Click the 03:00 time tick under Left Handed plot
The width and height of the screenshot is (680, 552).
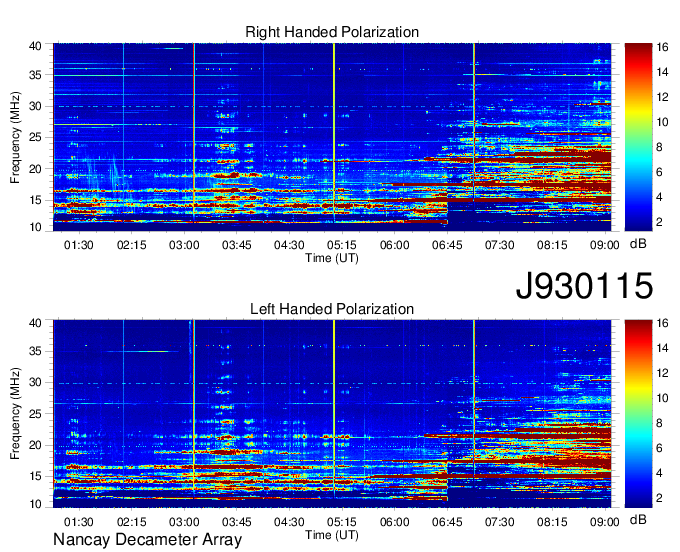click(x=184, y=522)
